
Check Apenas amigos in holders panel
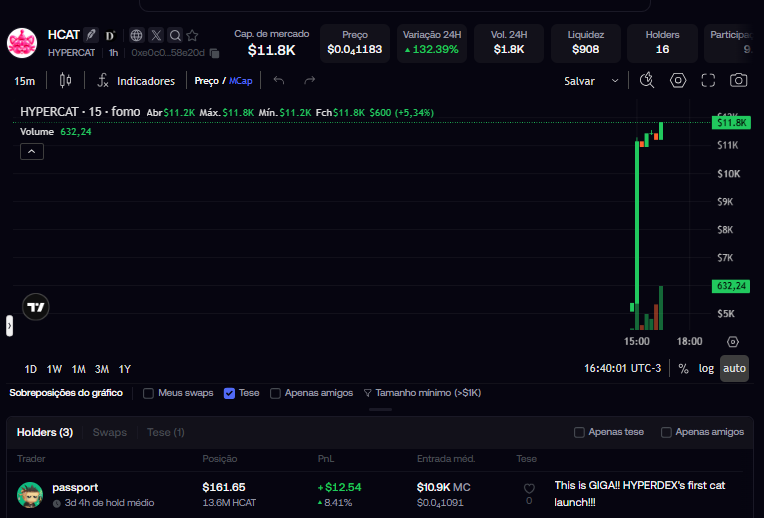pos(666,432)
